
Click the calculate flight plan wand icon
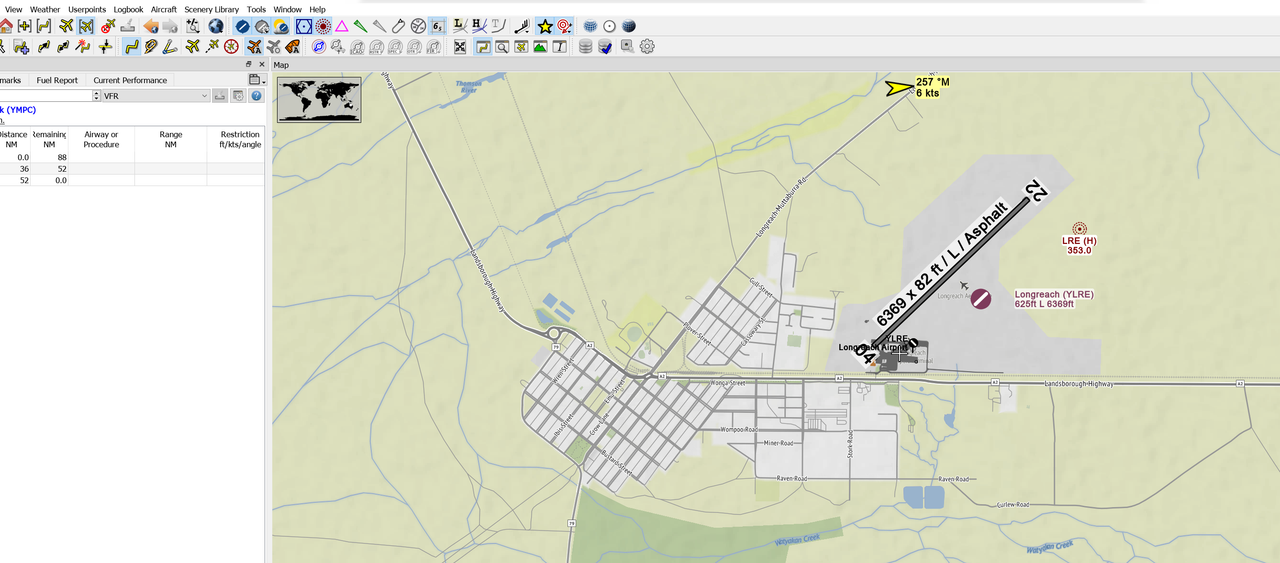click(83, 47)
